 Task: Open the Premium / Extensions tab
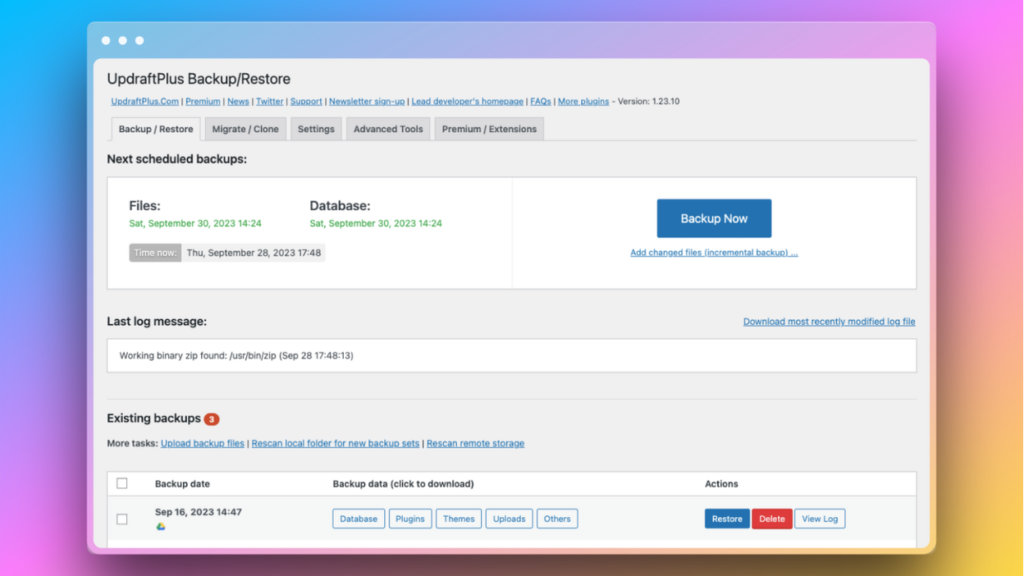(489, 129)
